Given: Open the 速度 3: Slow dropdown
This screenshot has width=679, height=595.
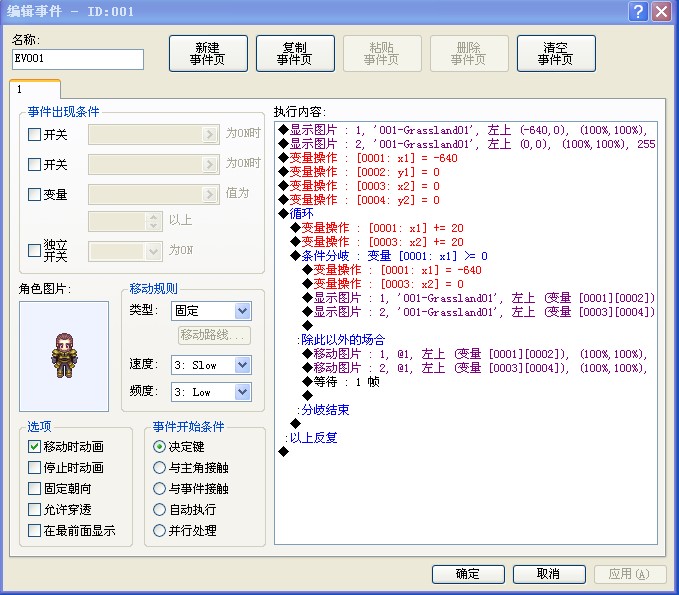Looking at the screenshot, I should (x=211, y=365).
